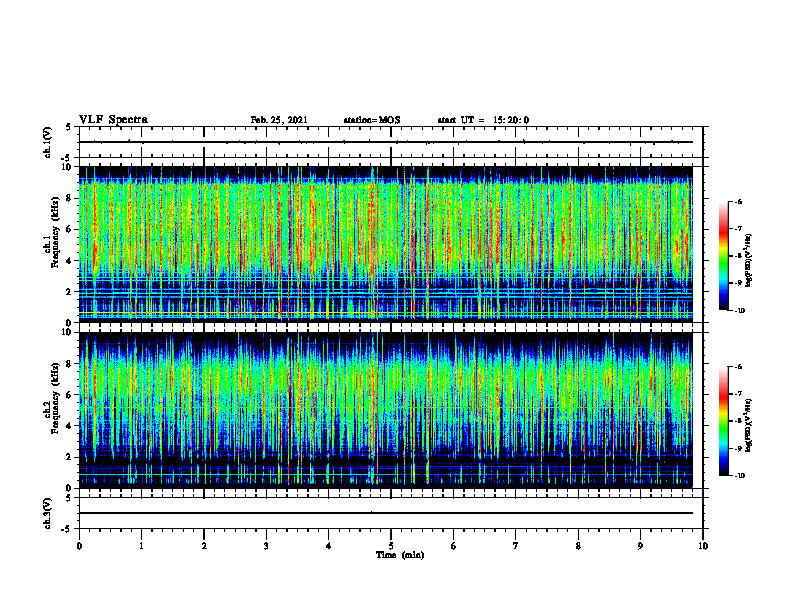792x612 pixels.
Task: Click the ch.1 voltage trace line
Action: click(x=386, y=142)
